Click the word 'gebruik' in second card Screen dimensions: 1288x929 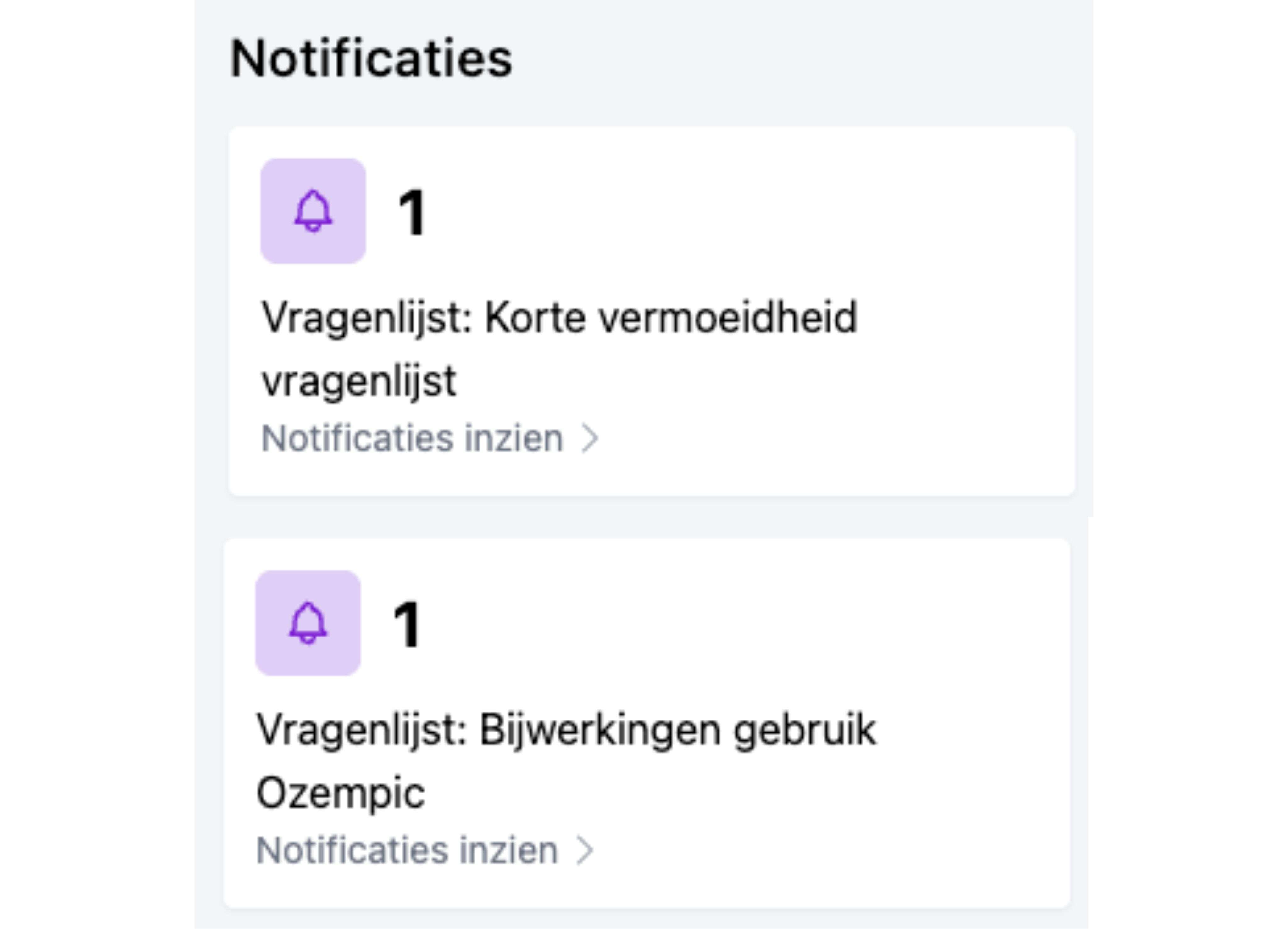click(805, 730)
